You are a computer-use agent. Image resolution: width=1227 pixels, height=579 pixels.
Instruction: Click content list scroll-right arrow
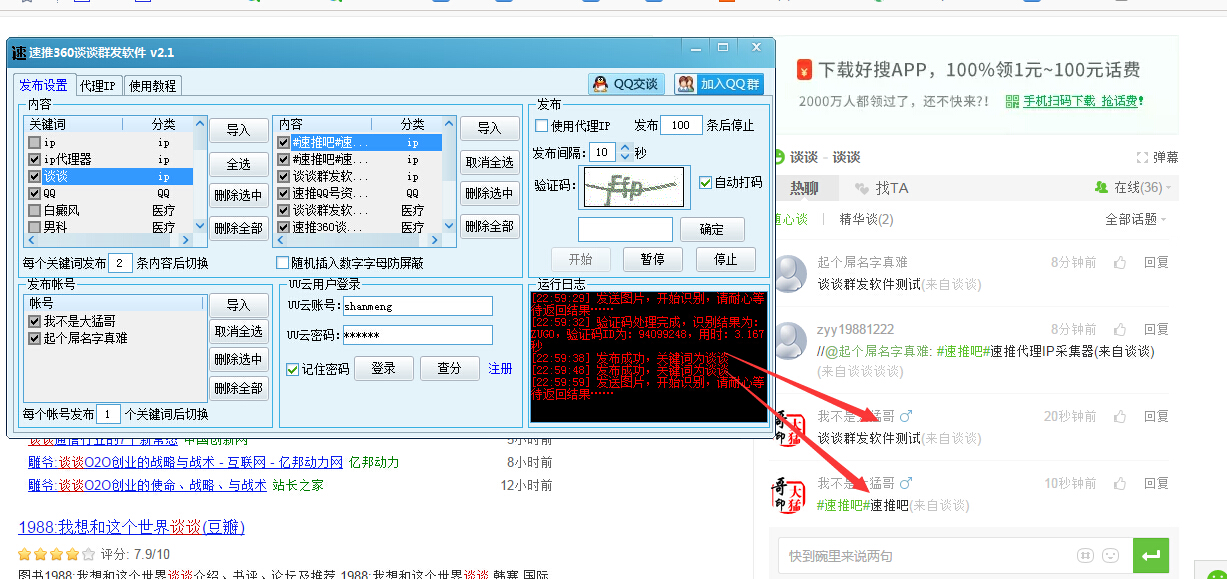(x=435, y=240)
